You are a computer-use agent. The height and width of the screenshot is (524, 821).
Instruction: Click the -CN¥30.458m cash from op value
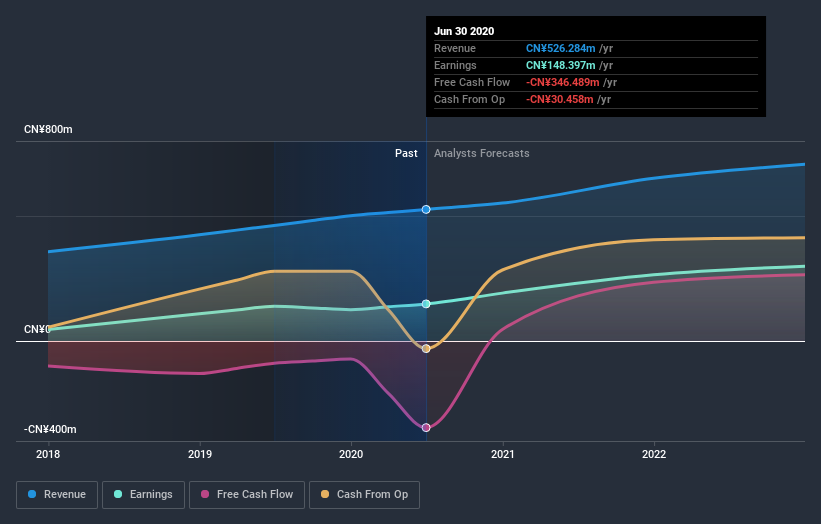tap(560, 99)
